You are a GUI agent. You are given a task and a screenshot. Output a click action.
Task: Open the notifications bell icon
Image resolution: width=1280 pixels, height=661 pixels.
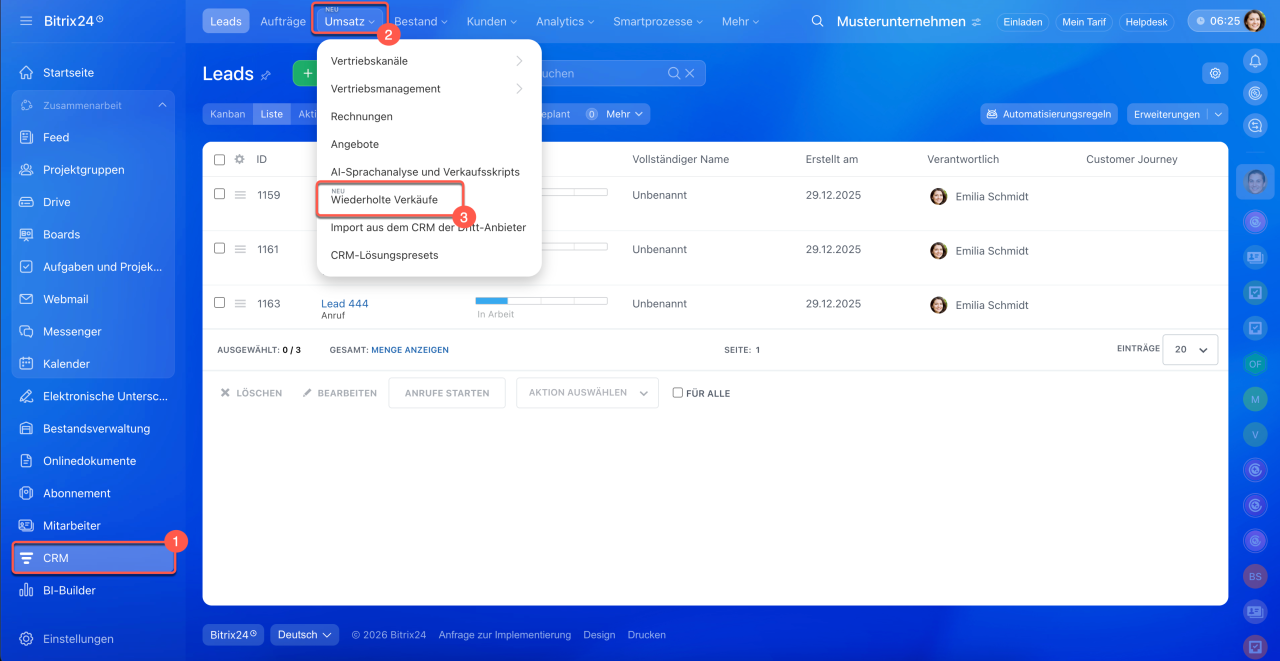click(x=1255, y=62)
